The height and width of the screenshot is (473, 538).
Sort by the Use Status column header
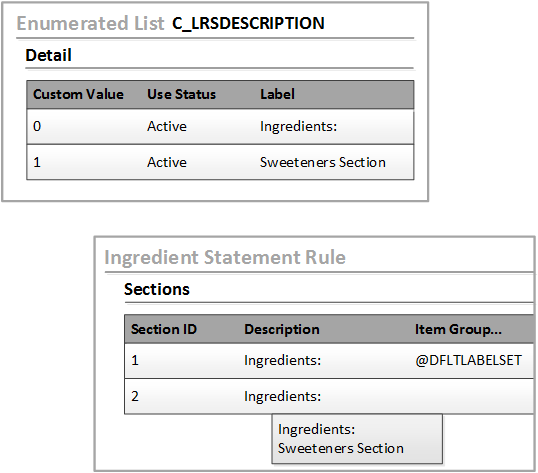pos(182,94)
